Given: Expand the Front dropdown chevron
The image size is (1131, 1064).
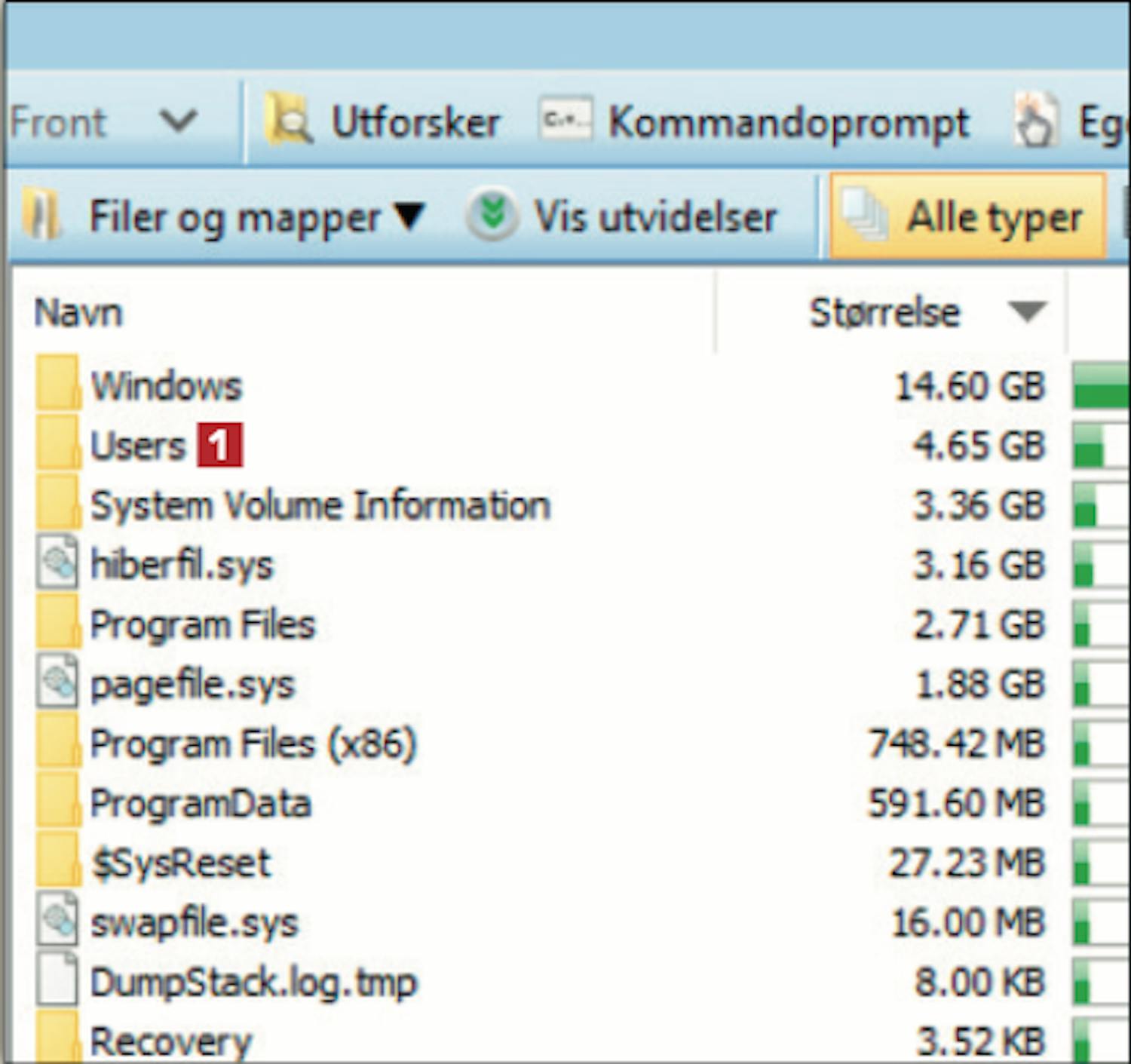Looking at the screenshot, I should tap(179, 121).
